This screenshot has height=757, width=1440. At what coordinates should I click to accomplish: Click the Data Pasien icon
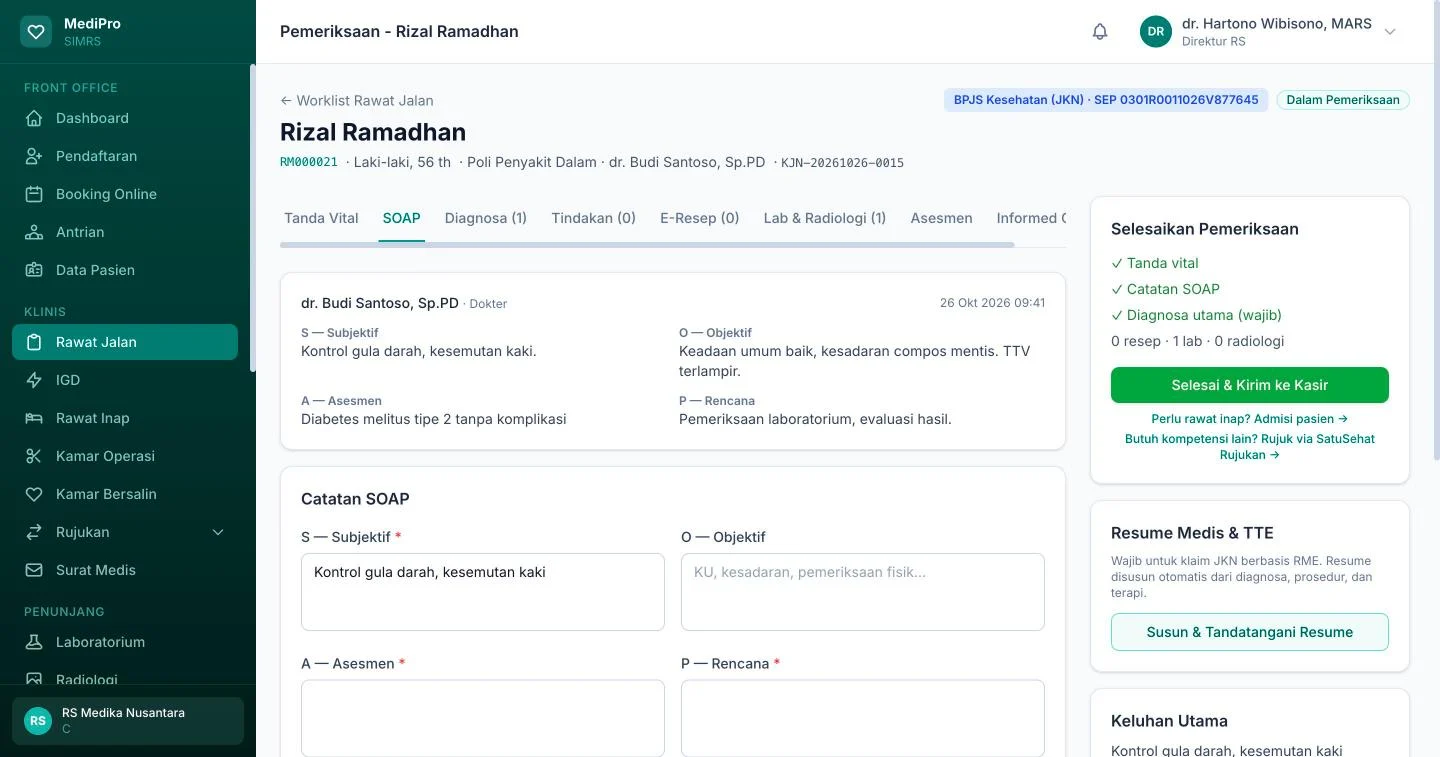click(34, 270)
